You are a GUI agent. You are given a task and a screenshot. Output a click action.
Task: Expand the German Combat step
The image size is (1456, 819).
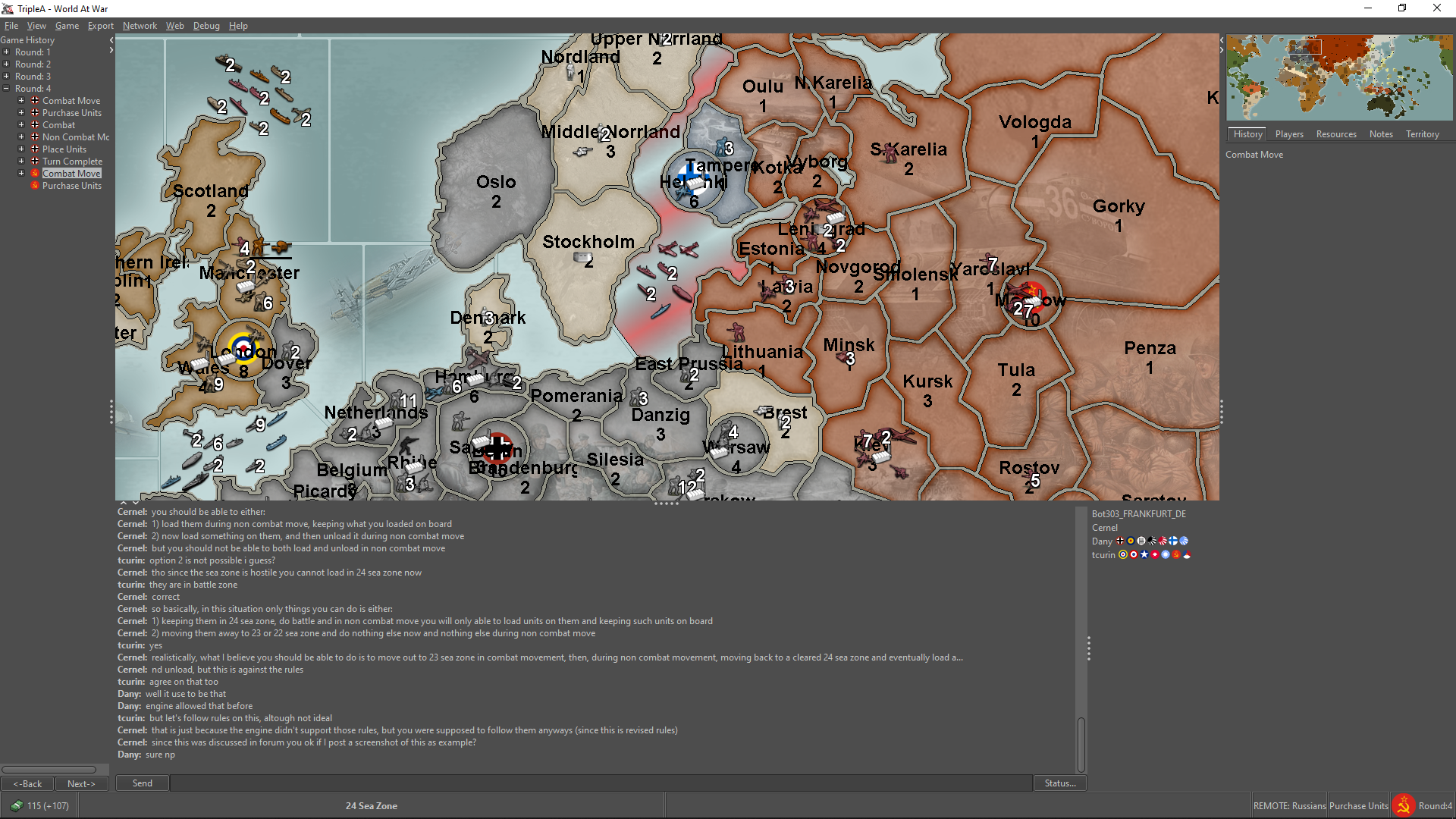(x=21, y=125)
